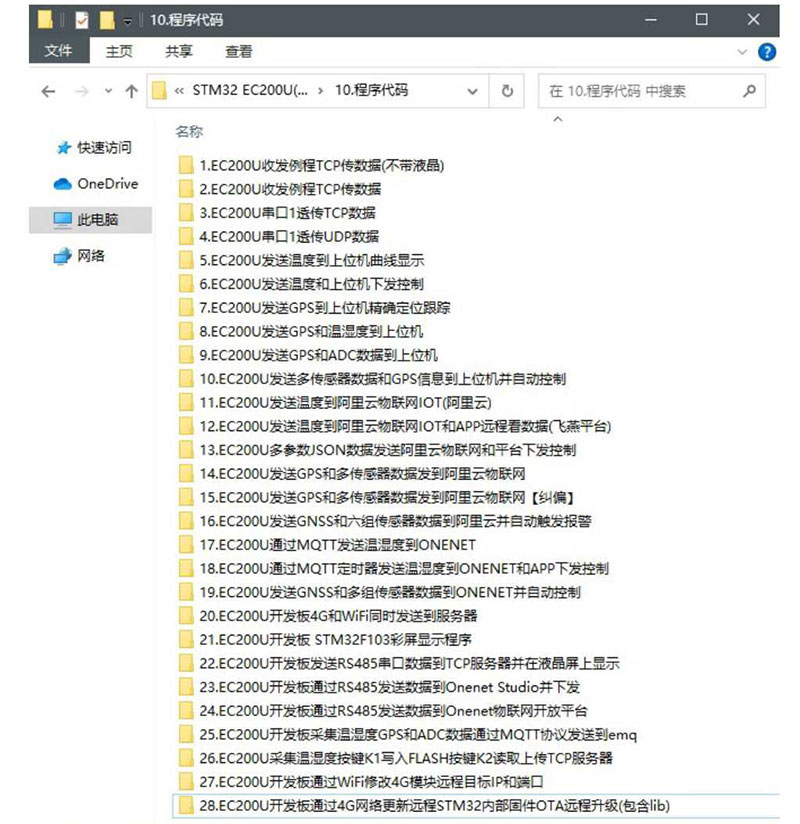Click folder icon of 25.EC200U MQTT协议发送到emq

[x=186, y=734]
